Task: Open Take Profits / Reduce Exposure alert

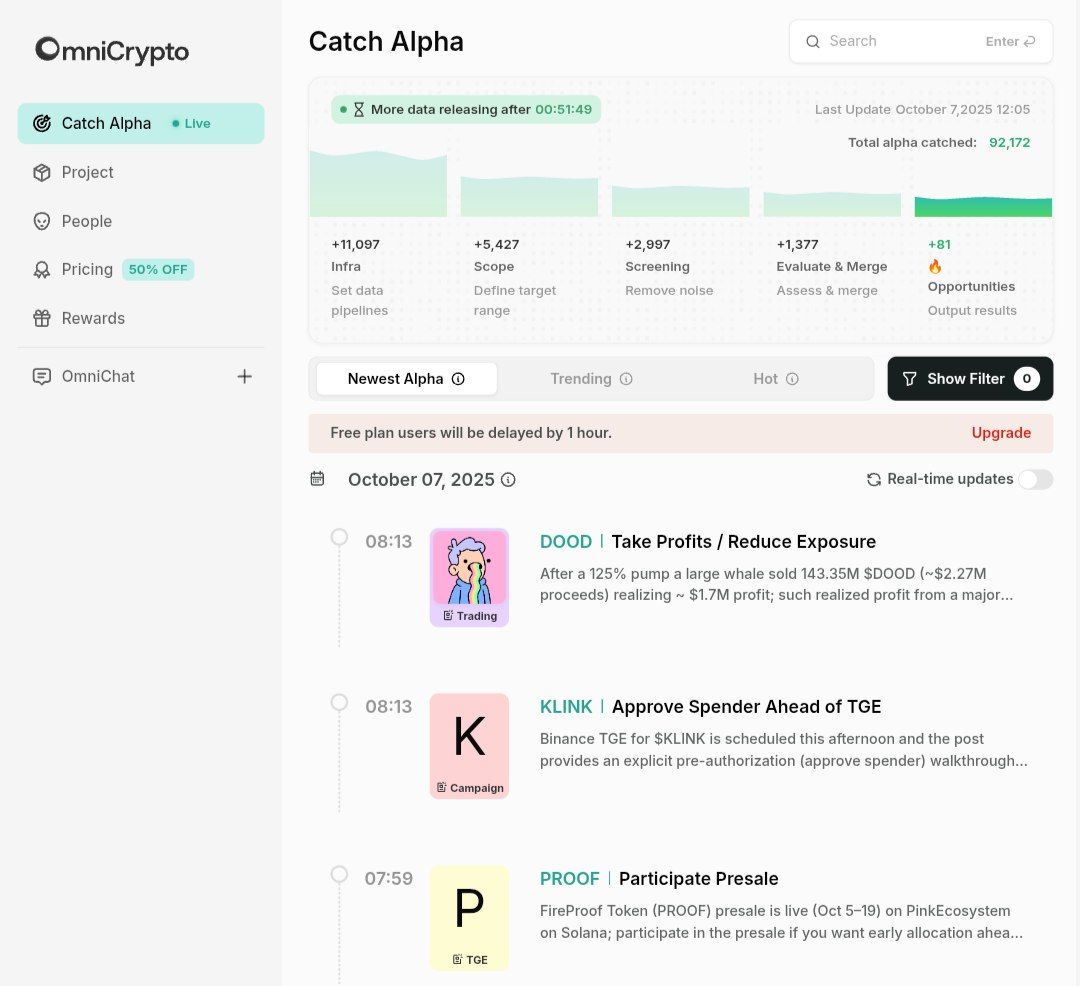Action: (x=744, y=542)
